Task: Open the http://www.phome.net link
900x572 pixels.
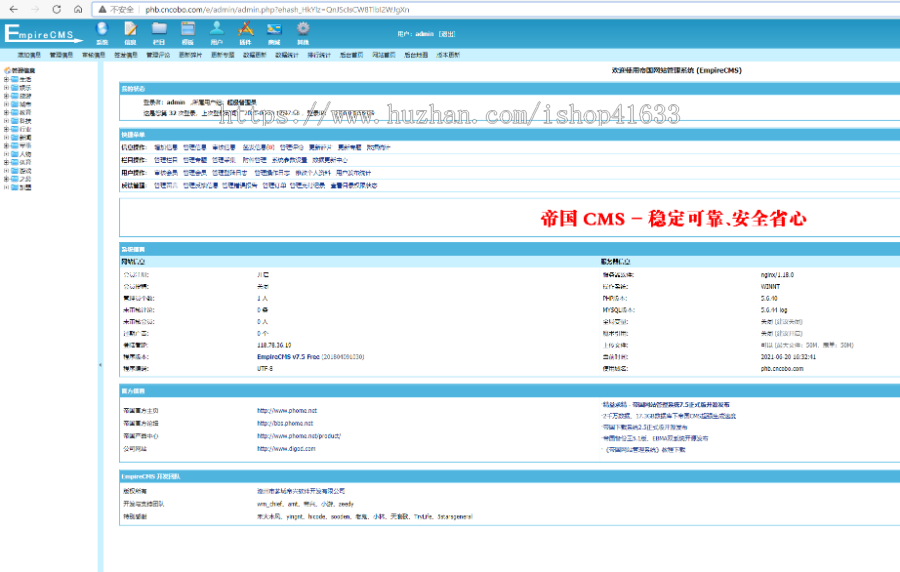Action: [x=287, y=411]
